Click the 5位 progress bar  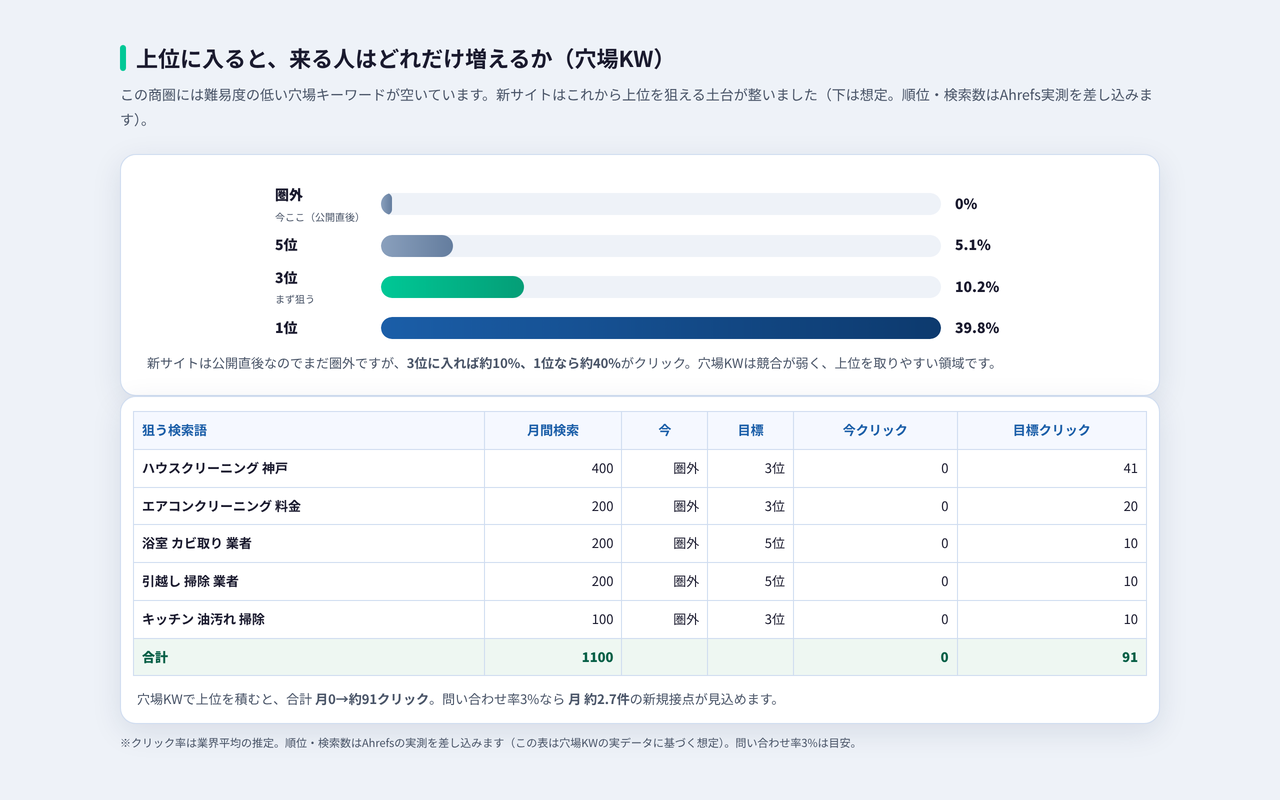coord(661,246)
